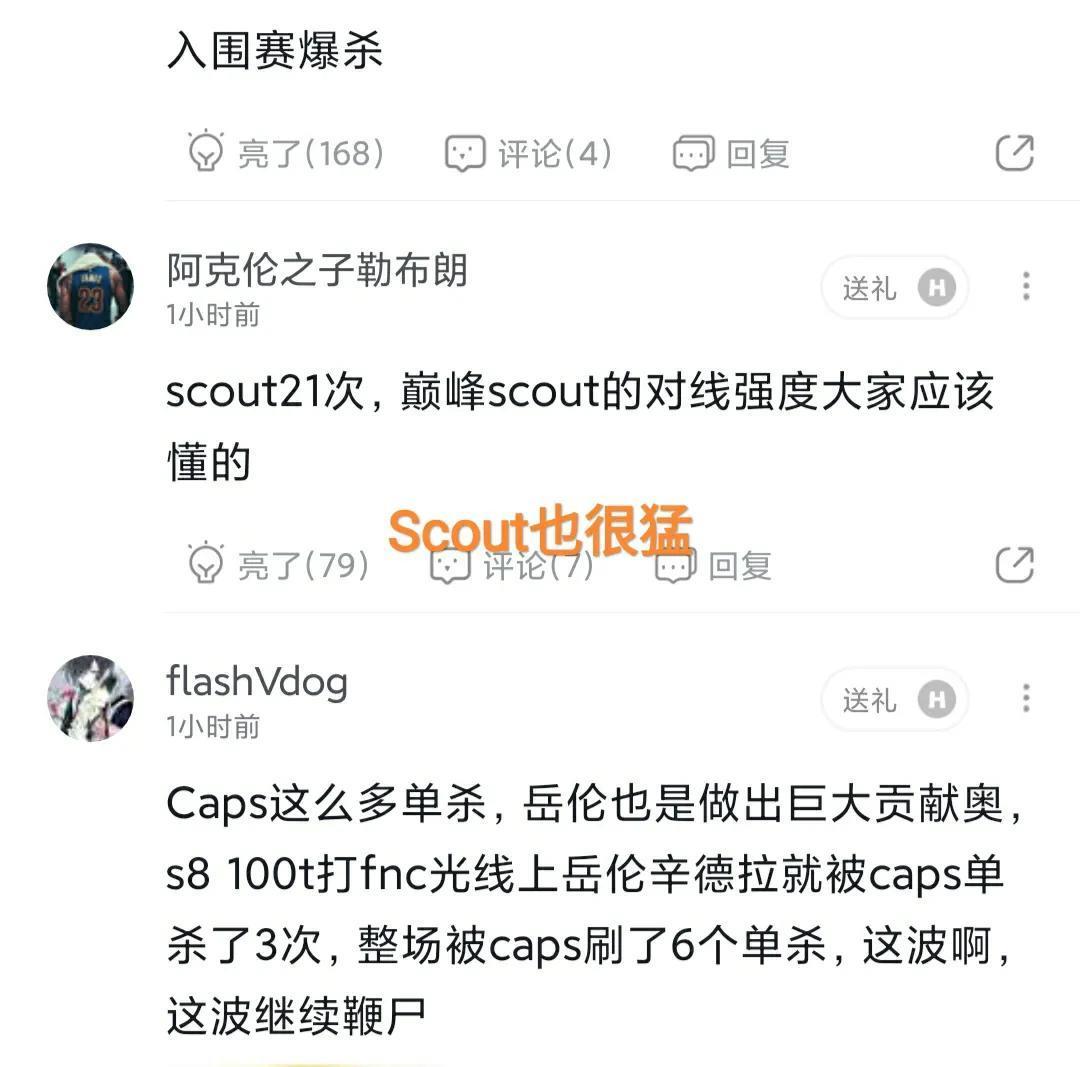Open more options for 阿克伦之子勒布朗's comment
The width and height of the screenshot is (1080, 1067).
click(1026, 286)
